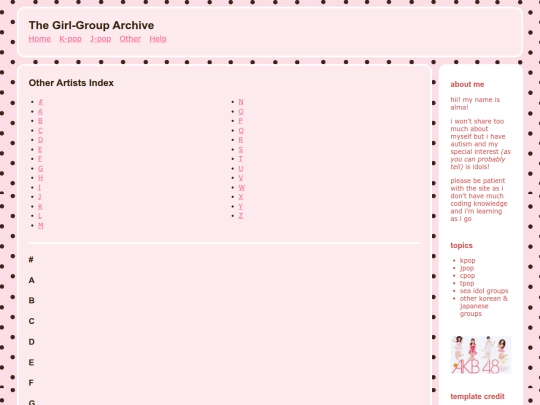Select kpop in topics list

click(468, 261)
